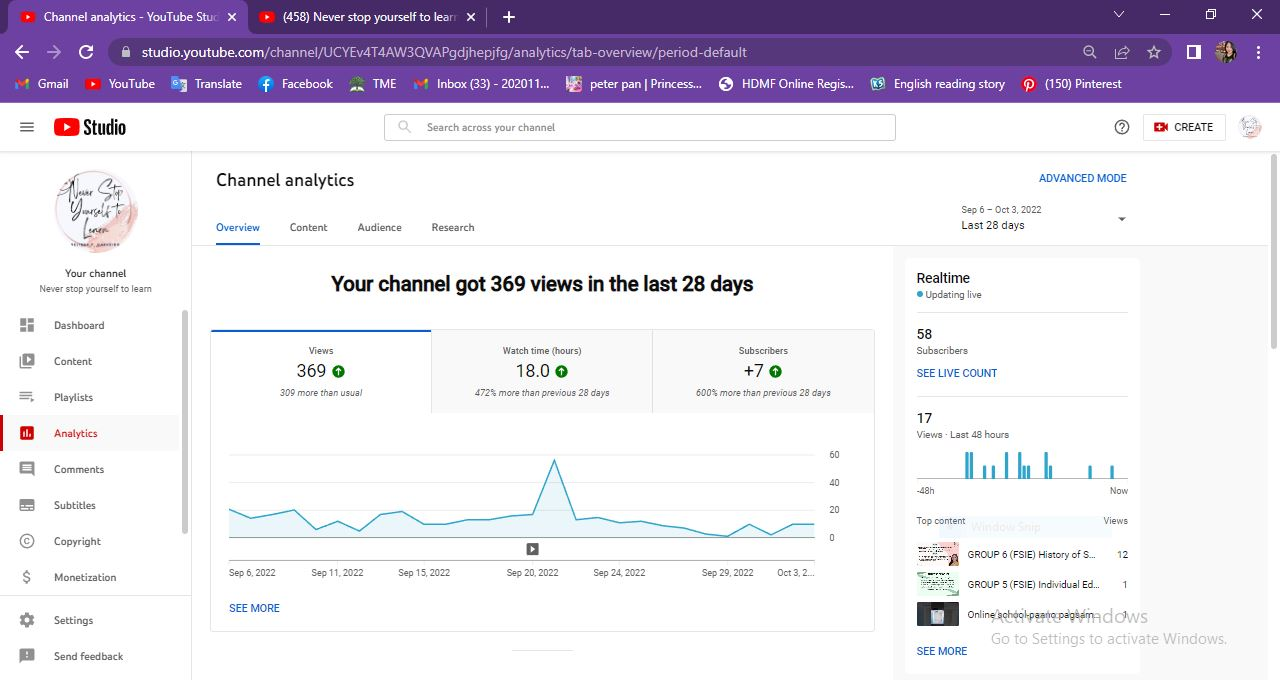
Task: Open ADVANCED MODE link
Action: (x=1082, y=178)
